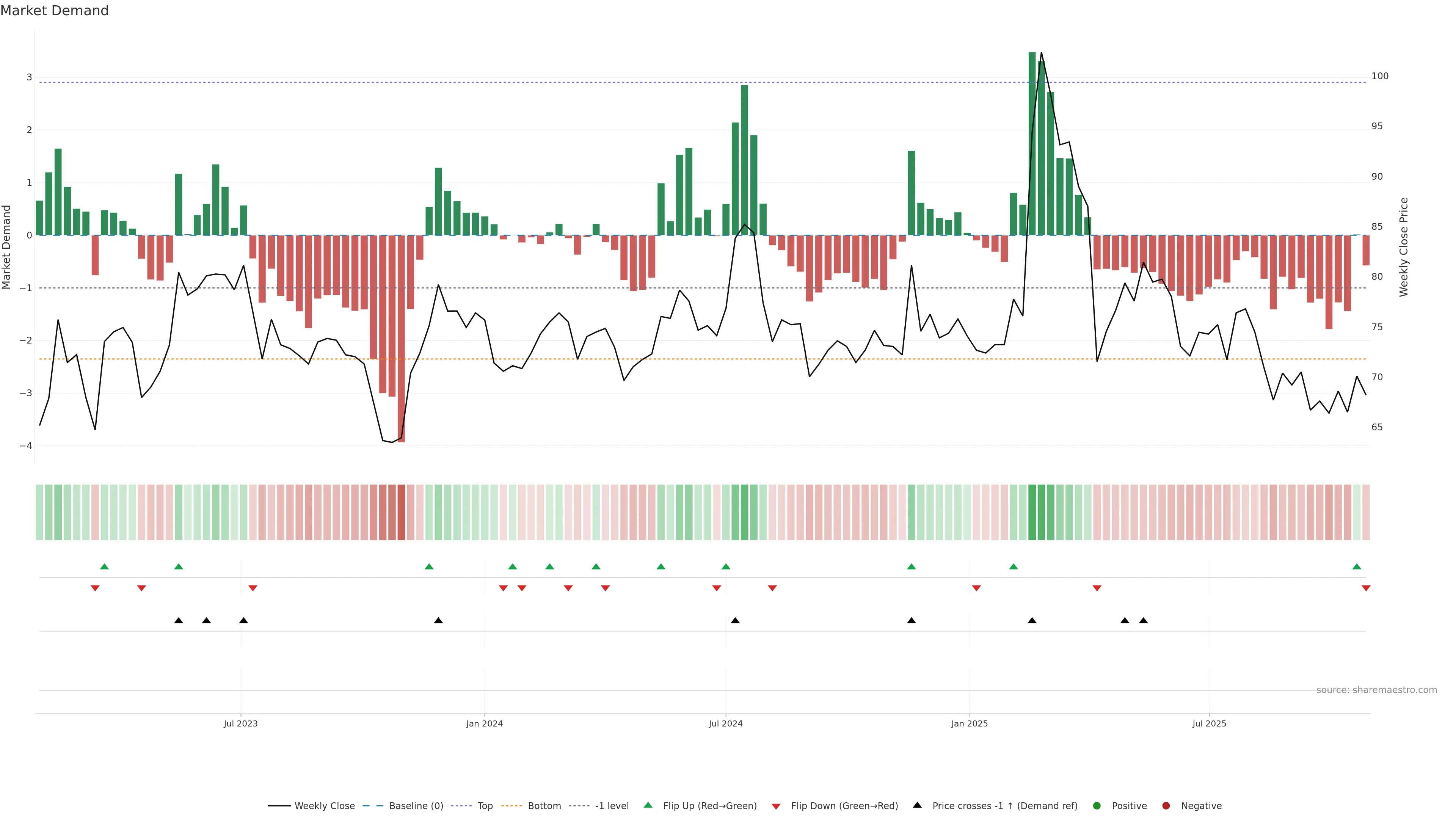Click the red Negative legend dot
Image resolution: width=1456 pixels, height=819 pixels.
(x=1166, y=806)
